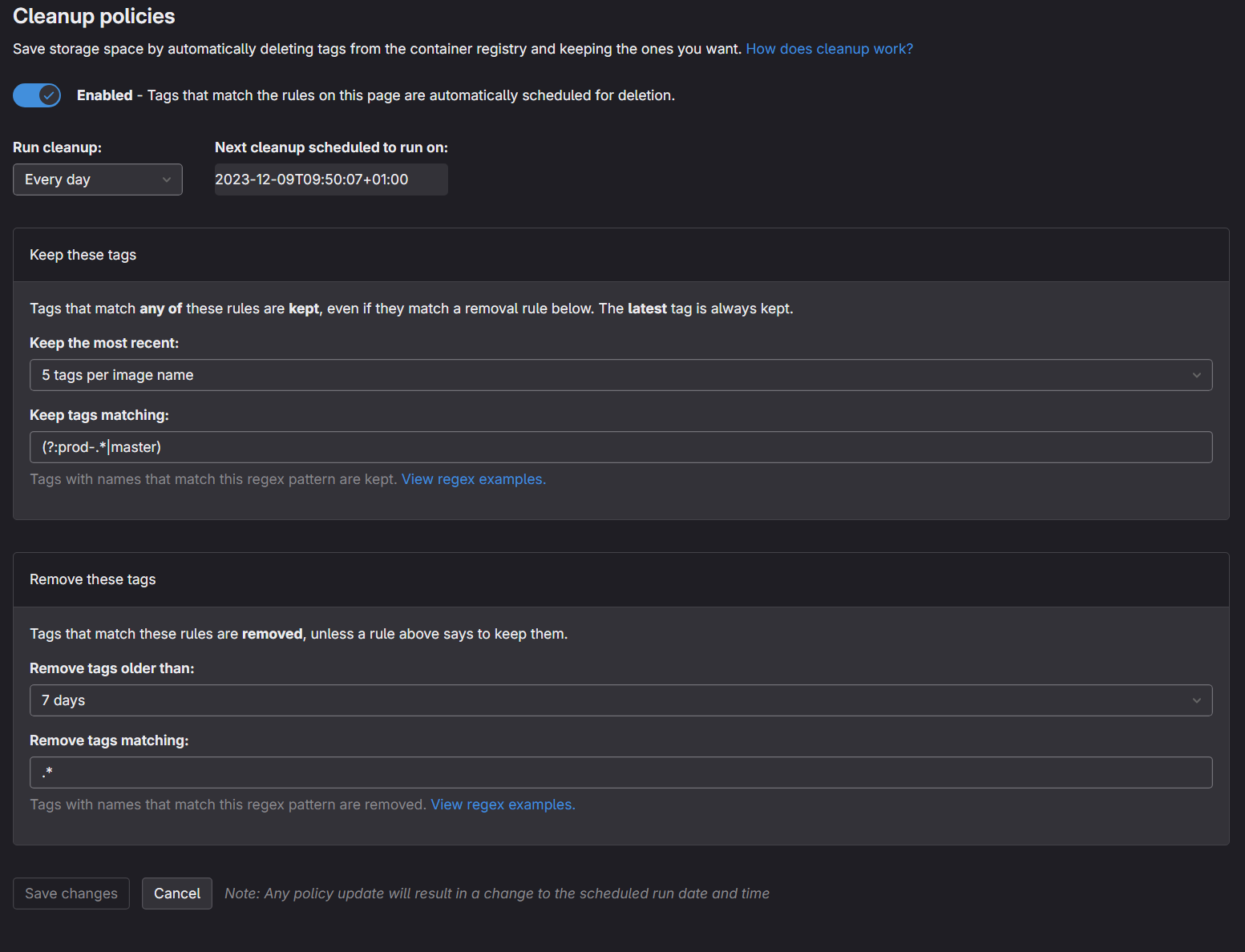Image resolution: width=1245 pixels, height=952 pixels.
Task: Open the 'How does cleanup work?' link
Action: pyautogui.click(x=829, y=49)
